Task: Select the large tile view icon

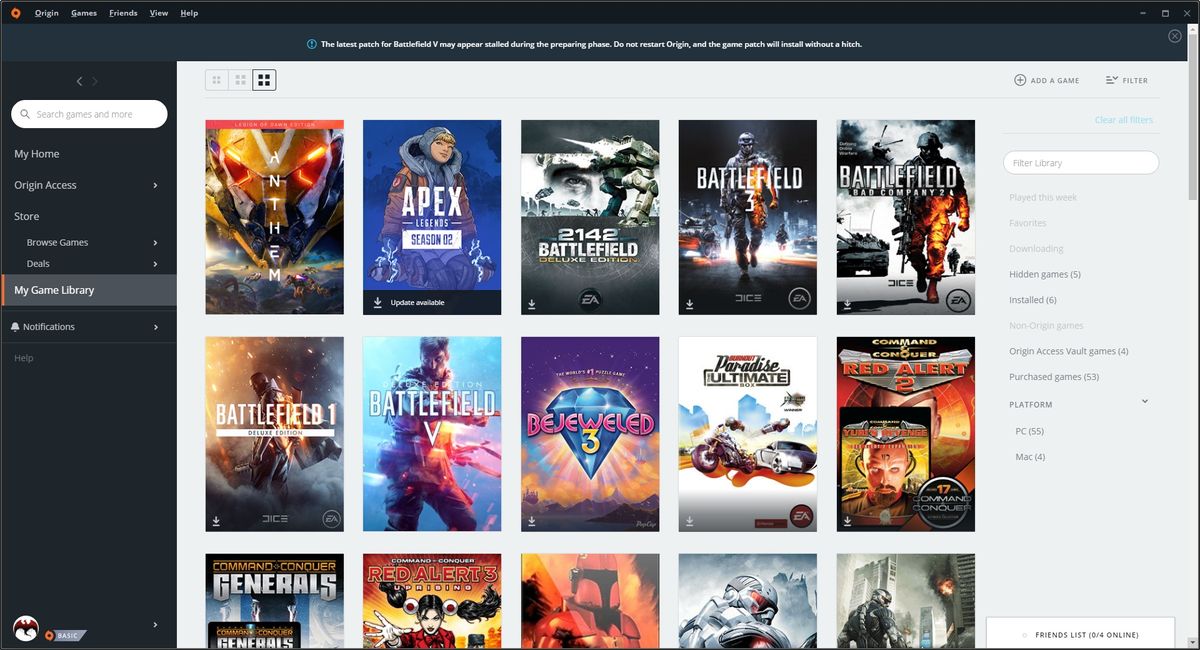Action: tap(263, 79)
